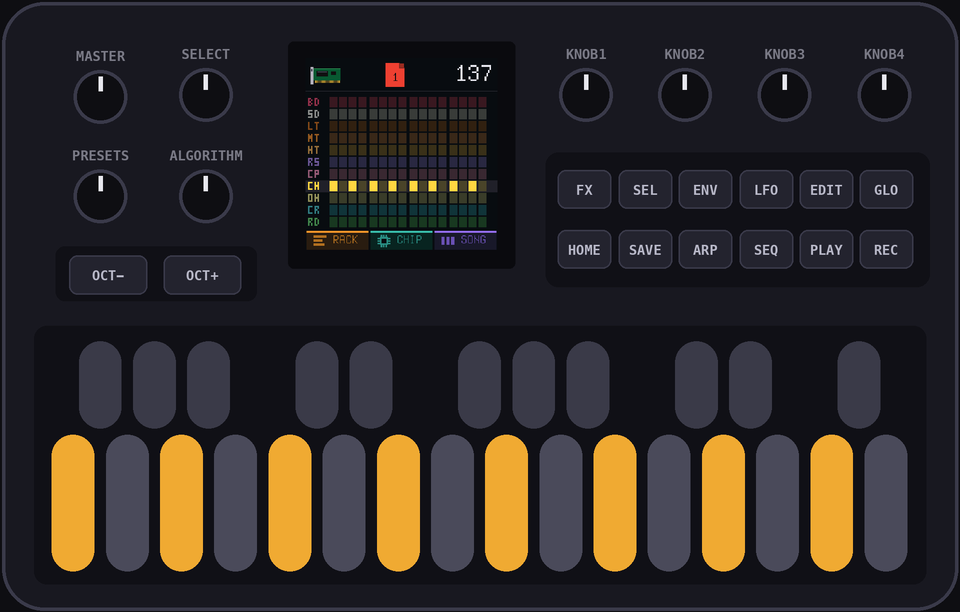Viewport: 960px width, 612px height.
Task: Select the RS track label
Action: click(x=313, y=162)
